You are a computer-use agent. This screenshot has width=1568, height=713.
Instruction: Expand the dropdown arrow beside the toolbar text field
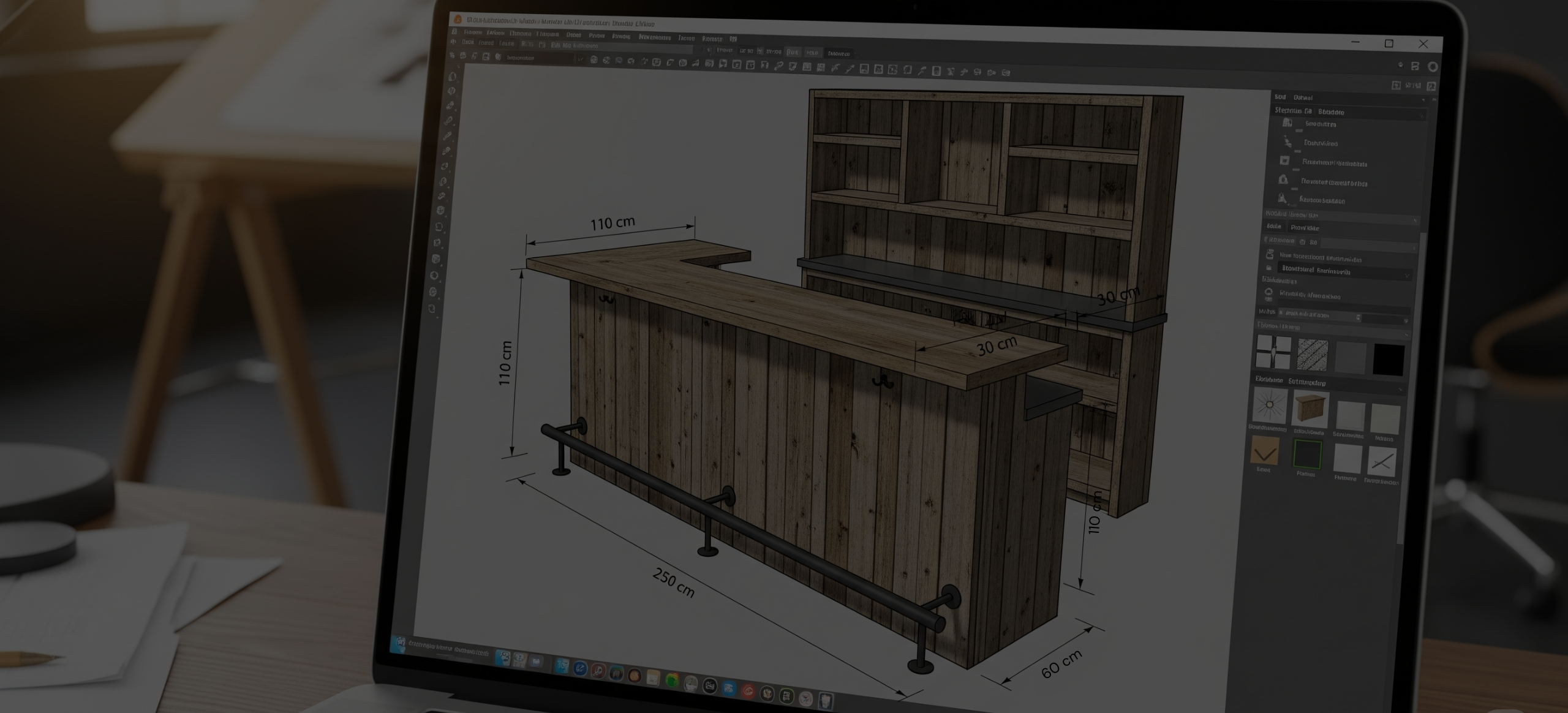(x=579, y=59)
